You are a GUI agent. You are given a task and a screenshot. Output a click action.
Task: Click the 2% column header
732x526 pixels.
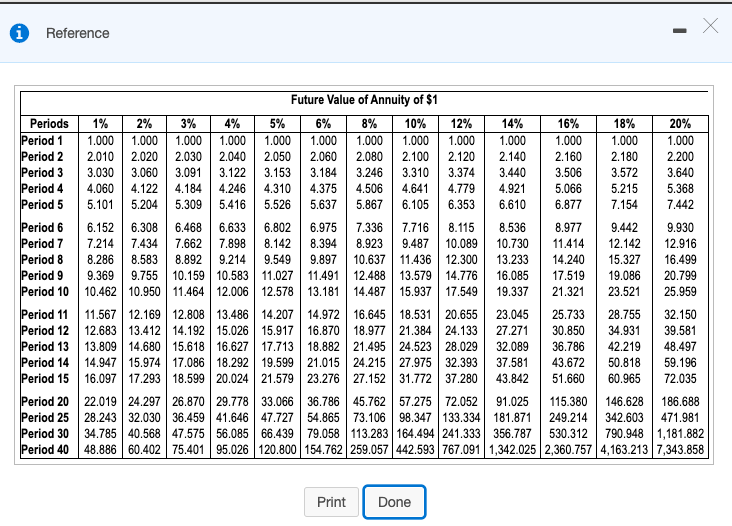144,124
